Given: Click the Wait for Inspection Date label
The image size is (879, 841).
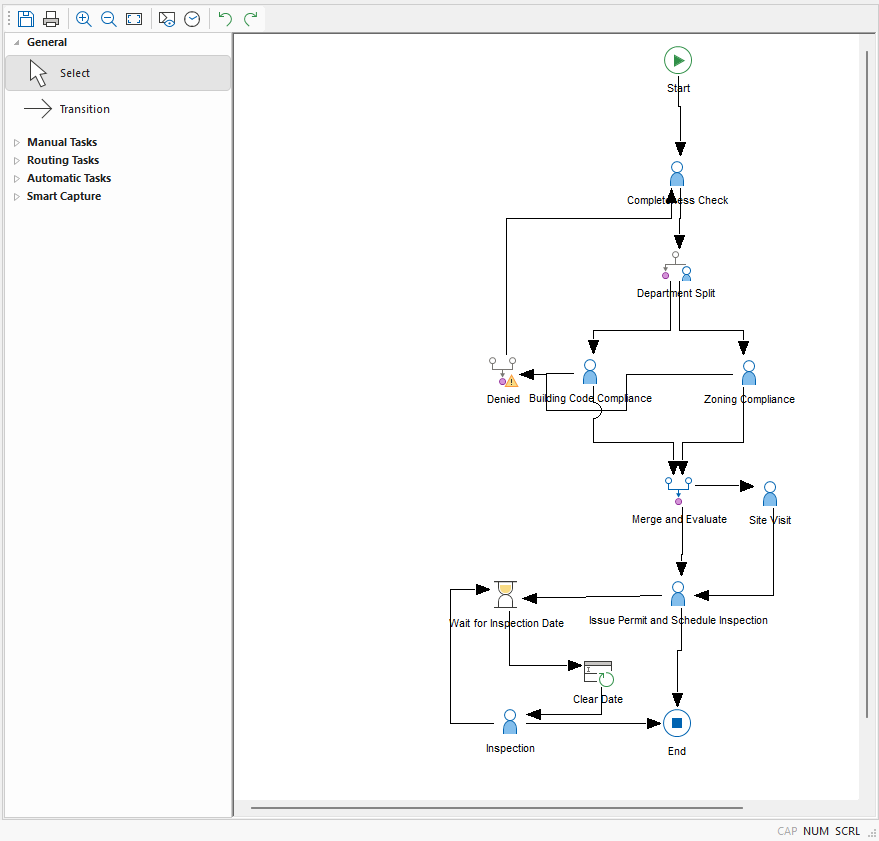Looking at the screenshot, I should pyautogui.click(x=506, y=623).
